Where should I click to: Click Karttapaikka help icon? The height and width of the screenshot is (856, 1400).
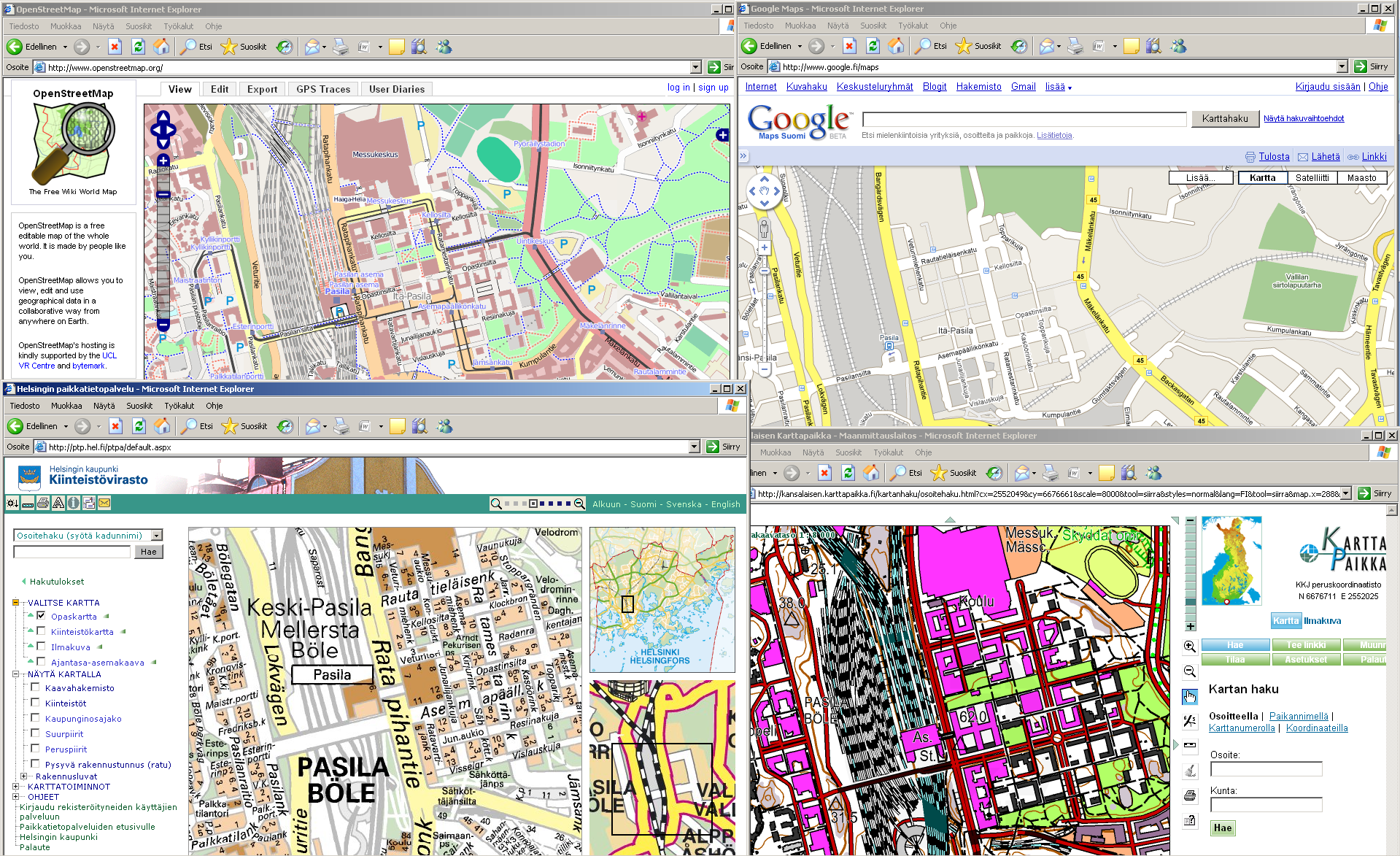(1190, 820)
